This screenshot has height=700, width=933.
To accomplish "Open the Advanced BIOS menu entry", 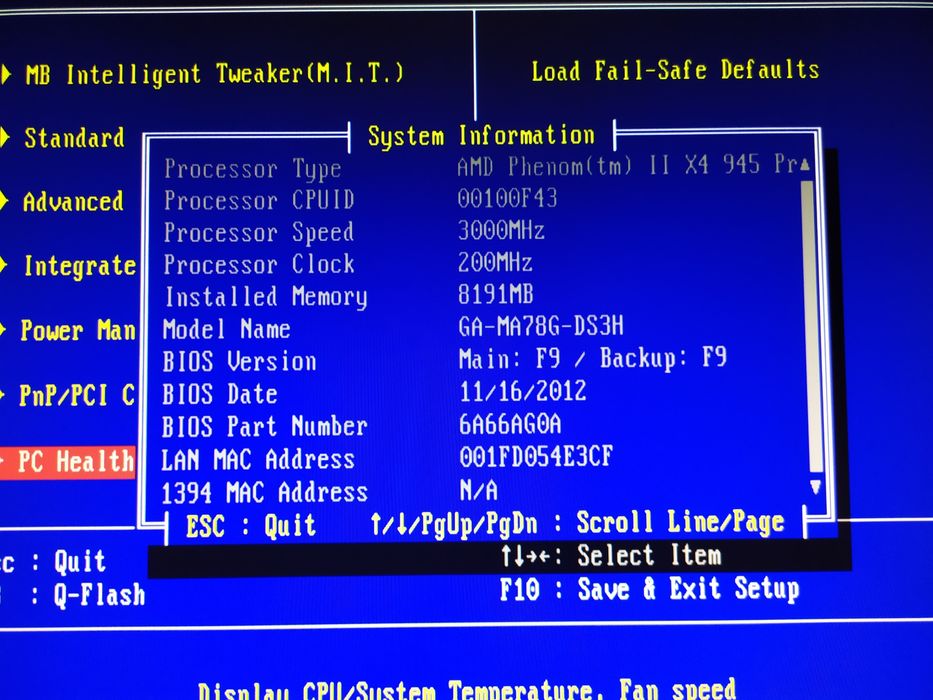I will (x=73, y=201).
